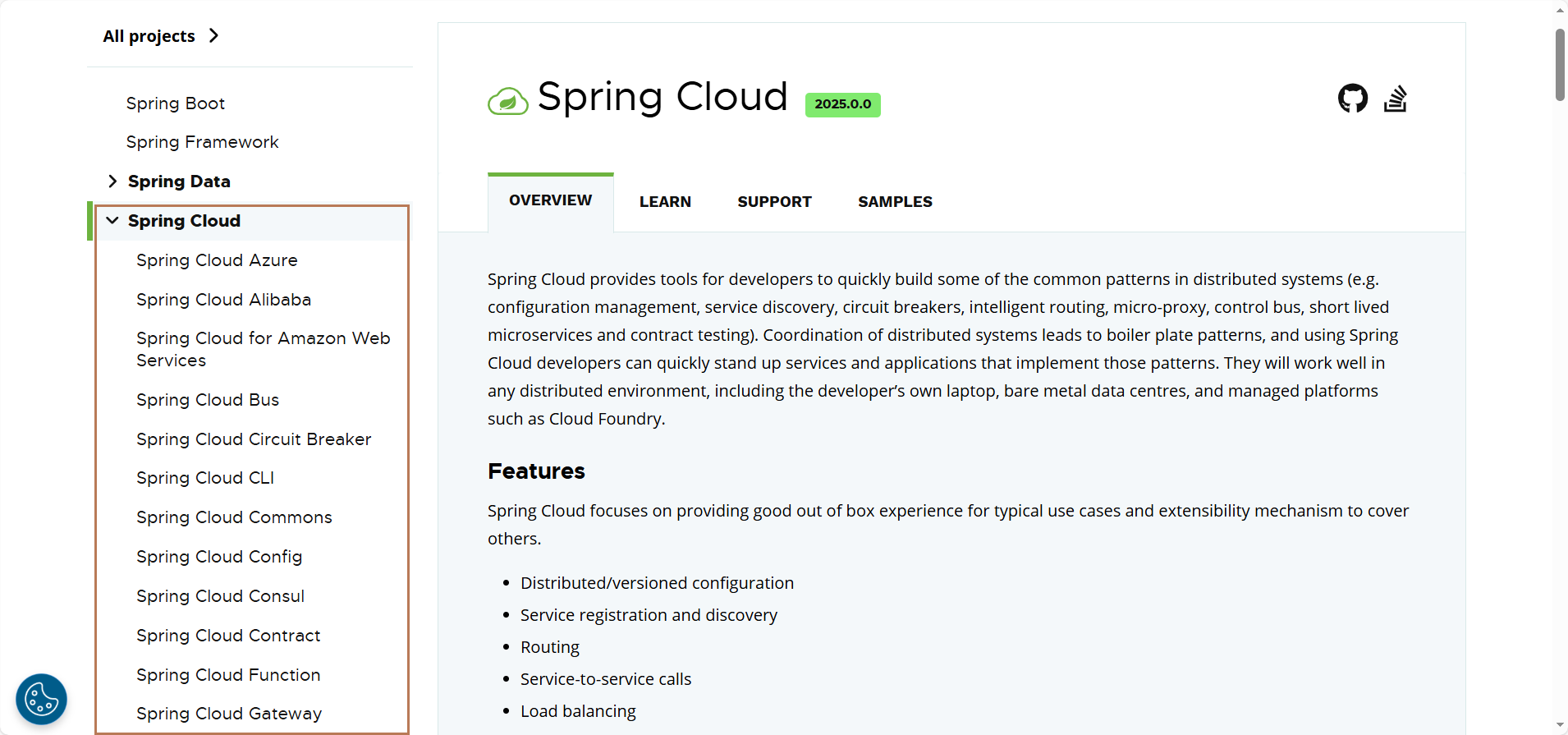Open the All projects link
This screenshot has width=1568, height=735.
tap(149, 36)
